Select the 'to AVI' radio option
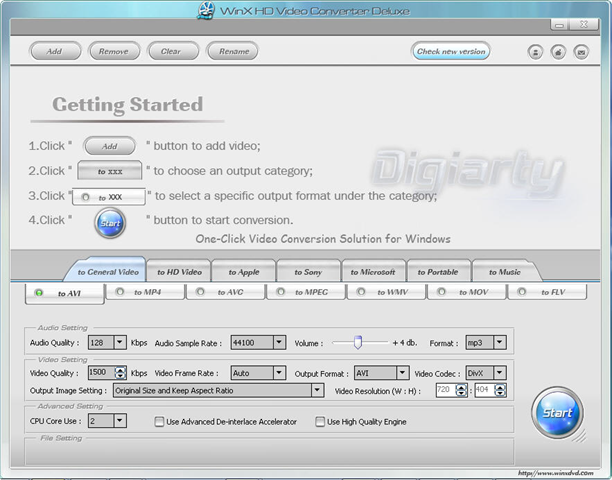The width and height of the screenshot is (612, 480). (65, 293)
